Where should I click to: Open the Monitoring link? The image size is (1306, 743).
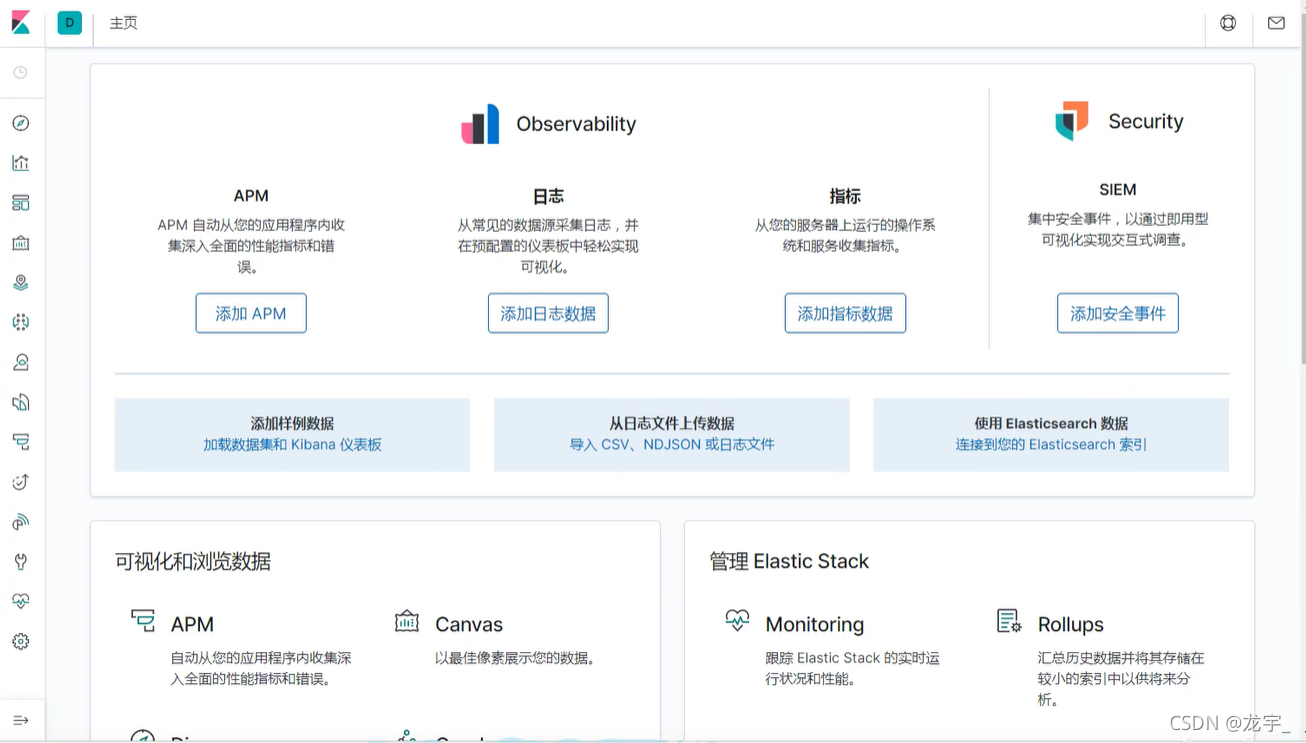pos(815,624)
